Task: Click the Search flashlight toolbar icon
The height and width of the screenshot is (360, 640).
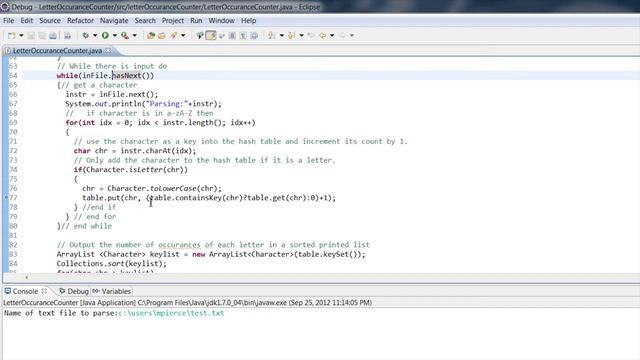Action: tap(174, 36)
